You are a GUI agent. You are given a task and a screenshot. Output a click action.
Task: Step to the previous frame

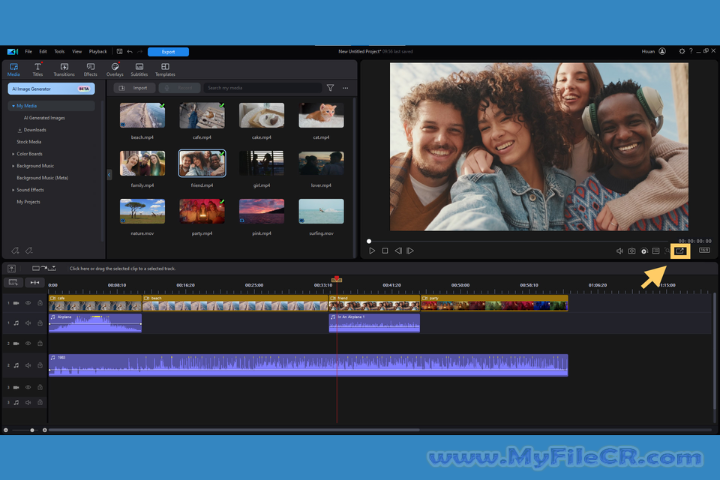398,251
